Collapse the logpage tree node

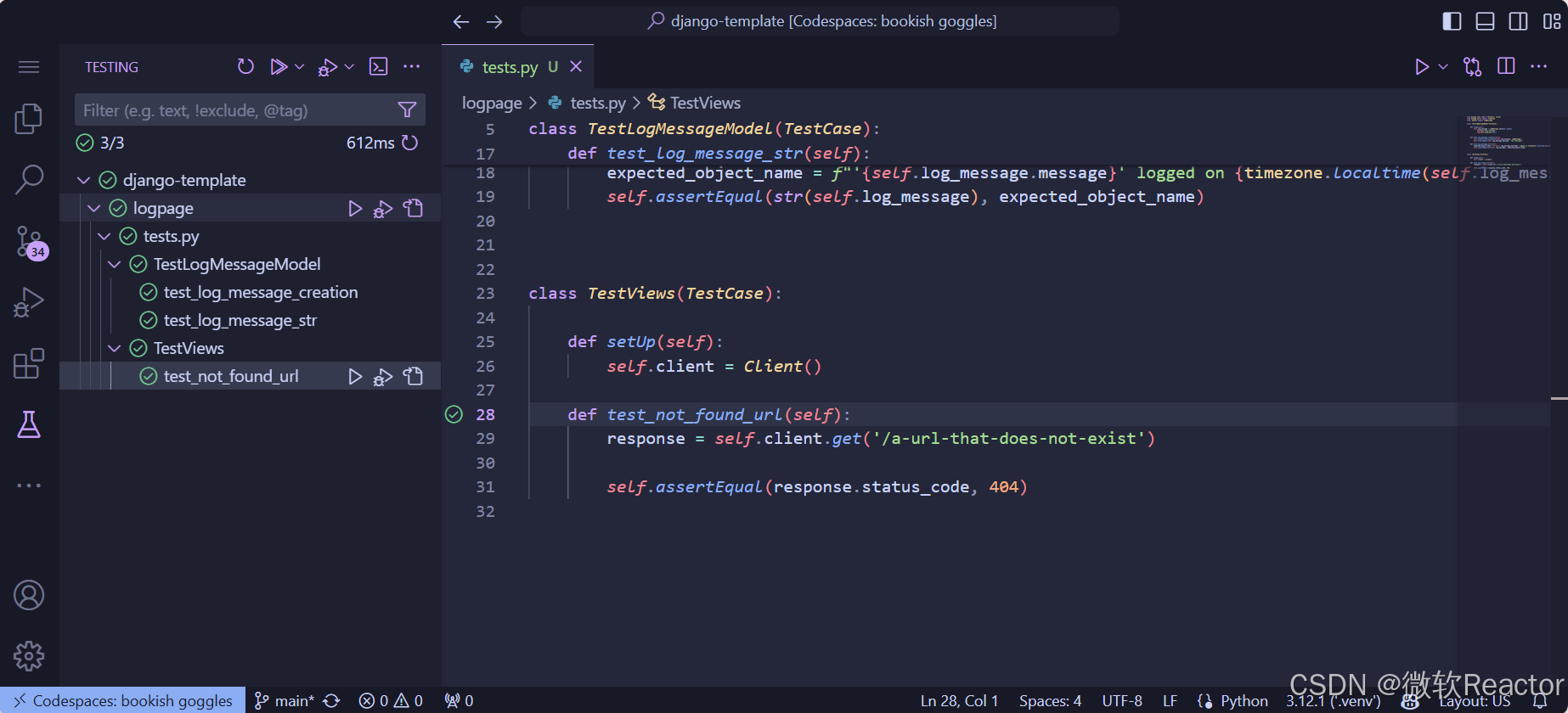click(x=93, y=208)
